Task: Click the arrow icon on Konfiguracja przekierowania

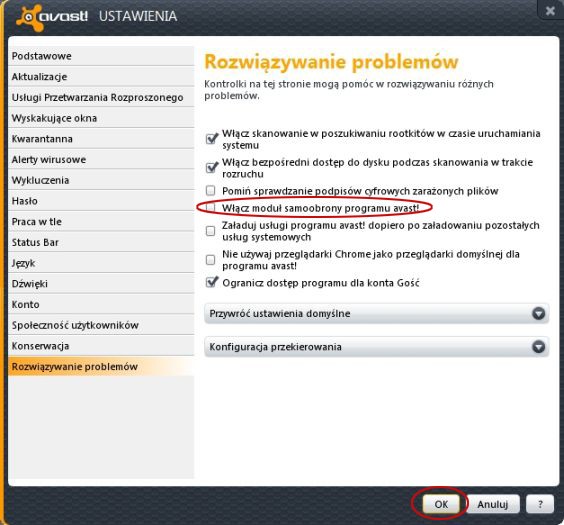Action: tap(538, 347)
